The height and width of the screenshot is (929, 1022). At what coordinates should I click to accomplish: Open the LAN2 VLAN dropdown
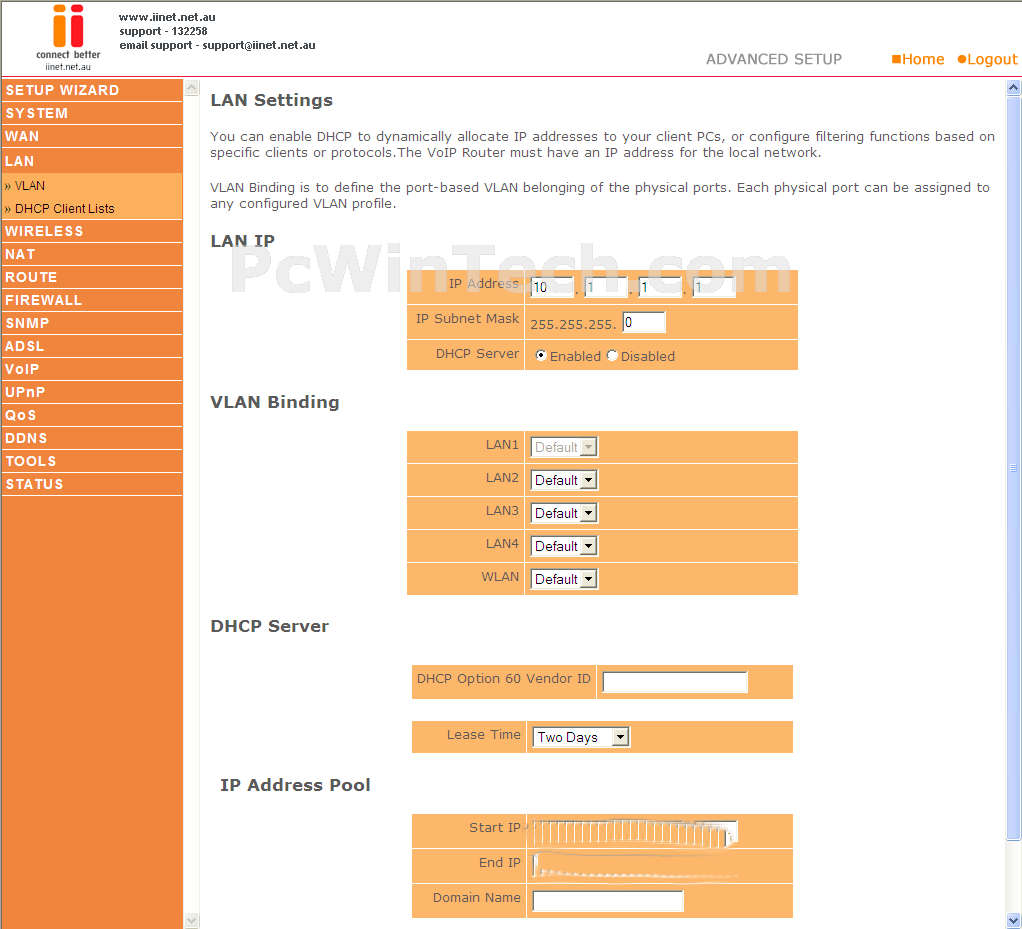tap(564, 480)
